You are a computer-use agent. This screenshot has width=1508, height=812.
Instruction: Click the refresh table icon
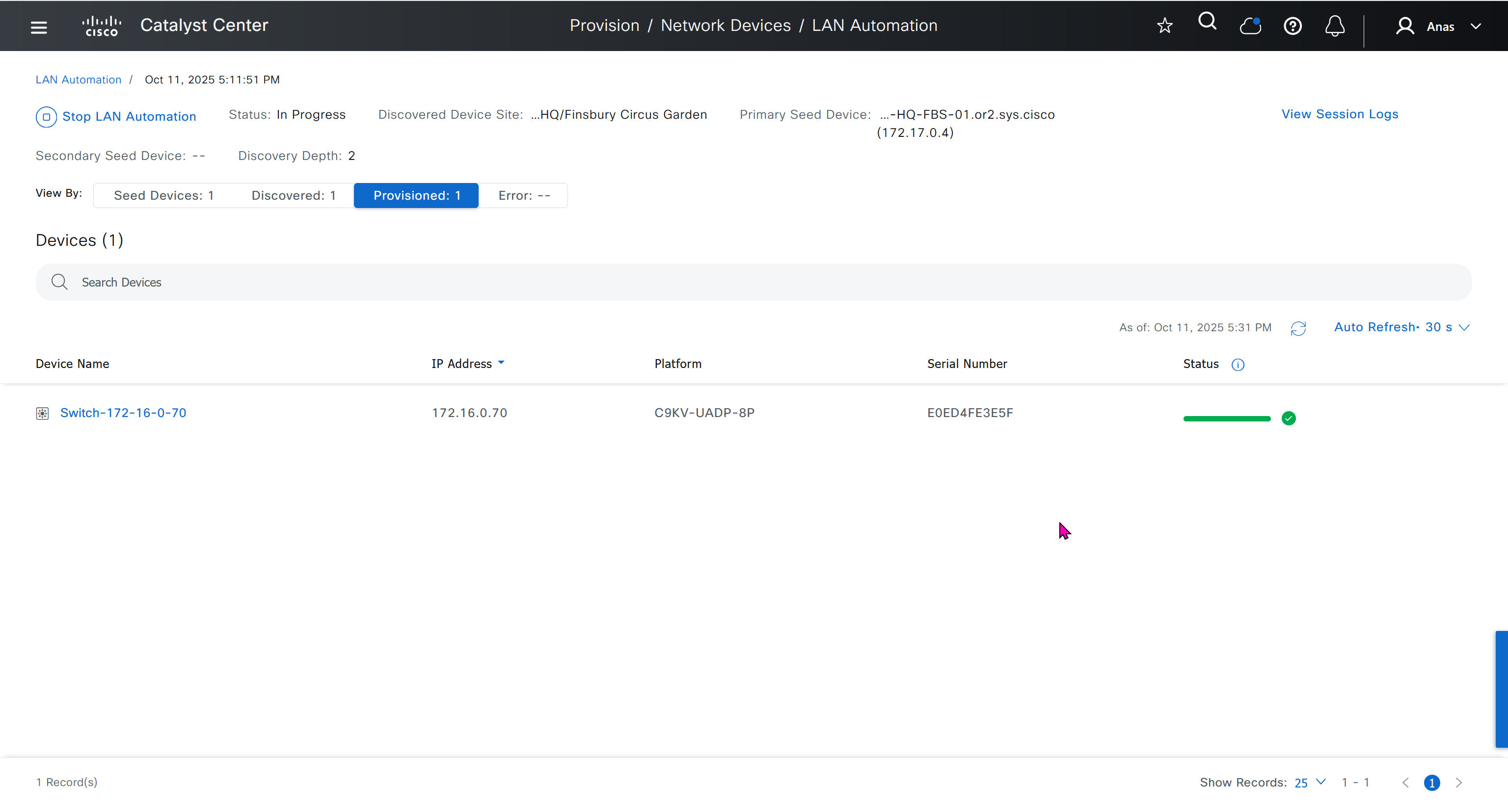pos(1298,328)
